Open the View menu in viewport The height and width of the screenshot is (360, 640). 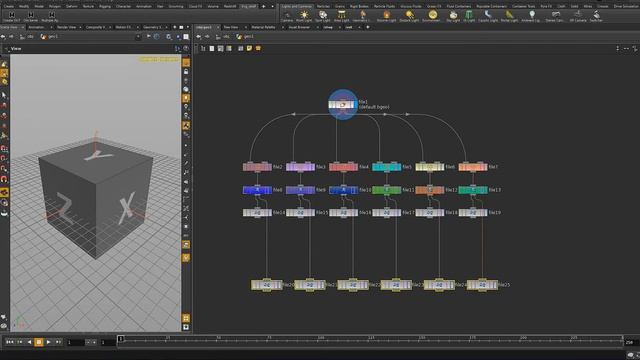pos(16,49)
